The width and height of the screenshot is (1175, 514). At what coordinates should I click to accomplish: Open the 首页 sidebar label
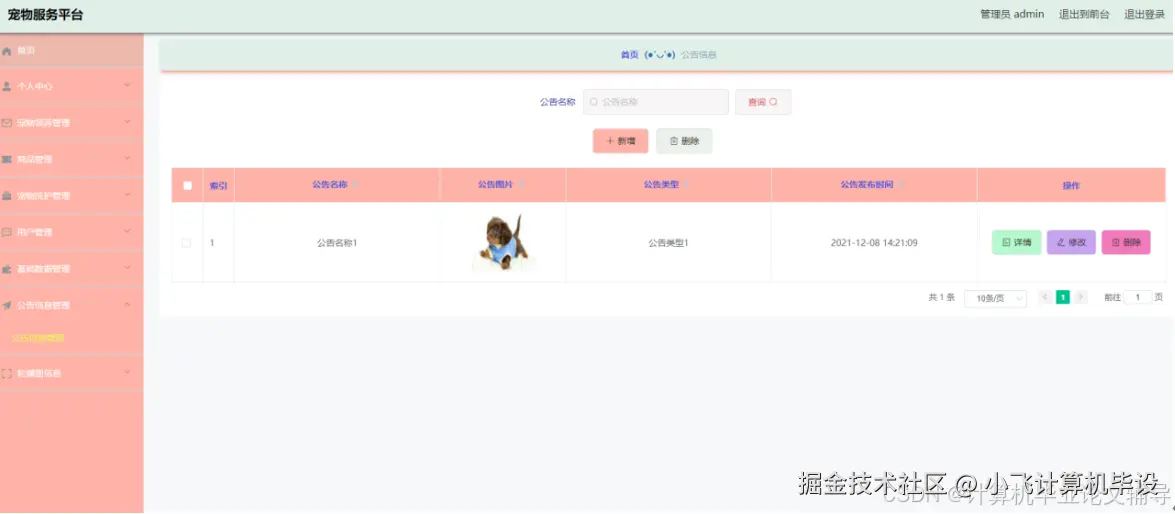(x=26, y=51)
